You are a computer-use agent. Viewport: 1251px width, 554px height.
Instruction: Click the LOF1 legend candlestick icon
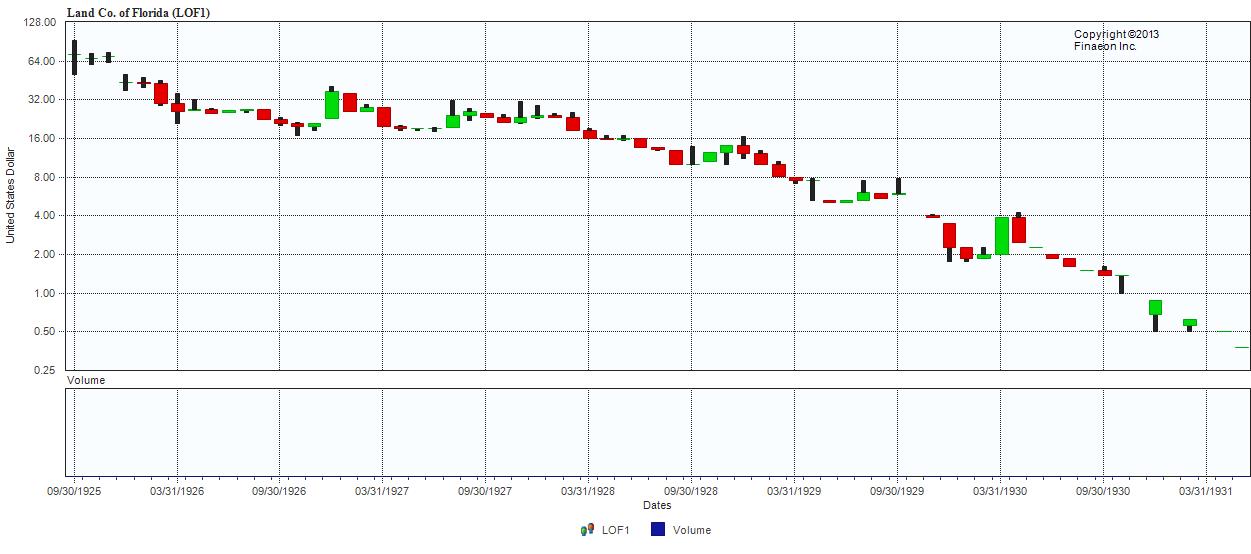[x=587, y=530]
